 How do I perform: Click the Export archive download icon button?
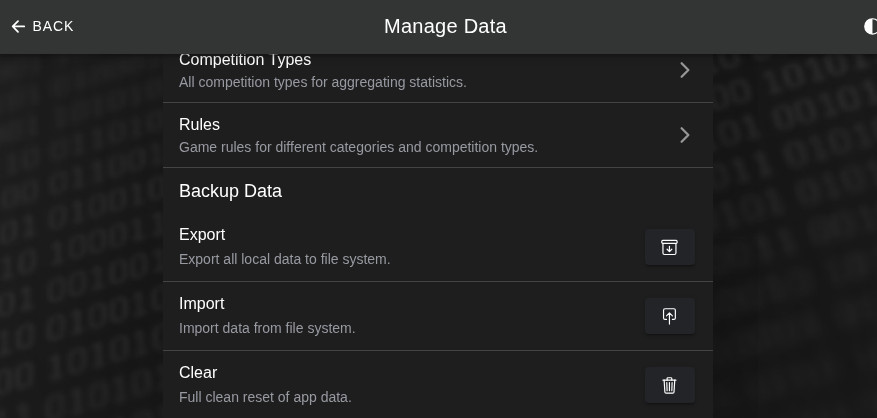click(x=669, y=247)
